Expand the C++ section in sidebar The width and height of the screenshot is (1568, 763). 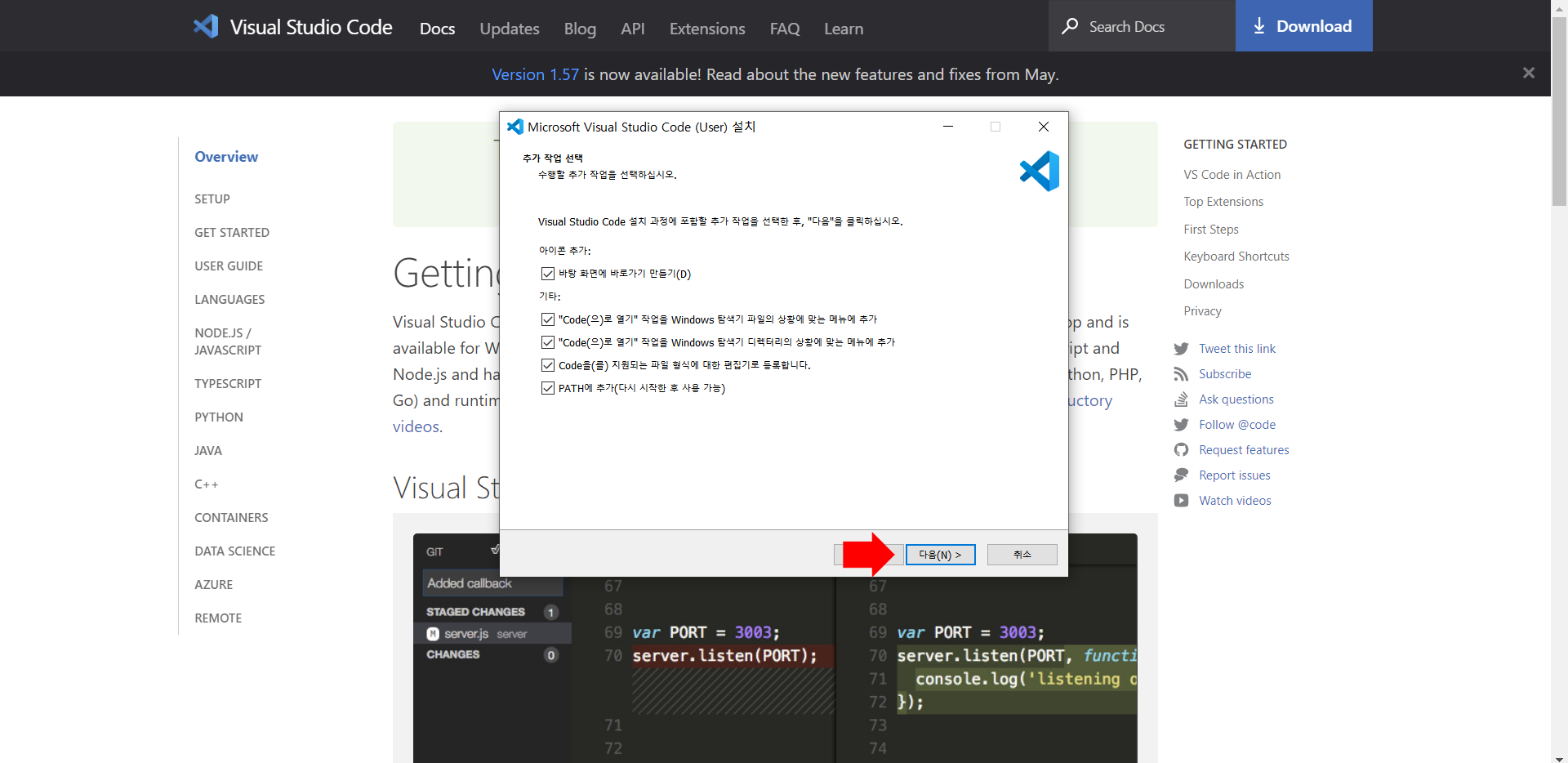(207, 484)
